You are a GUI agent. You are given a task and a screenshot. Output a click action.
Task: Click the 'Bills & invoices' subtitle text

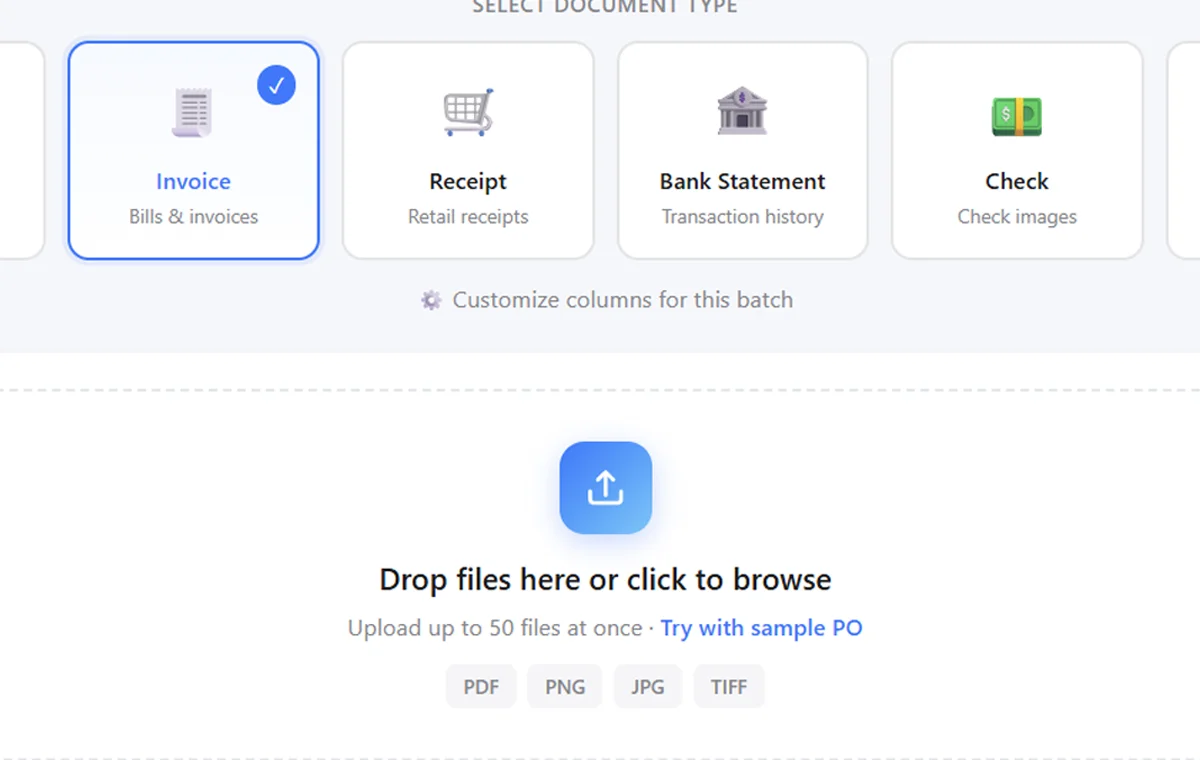tap(194, 217)
